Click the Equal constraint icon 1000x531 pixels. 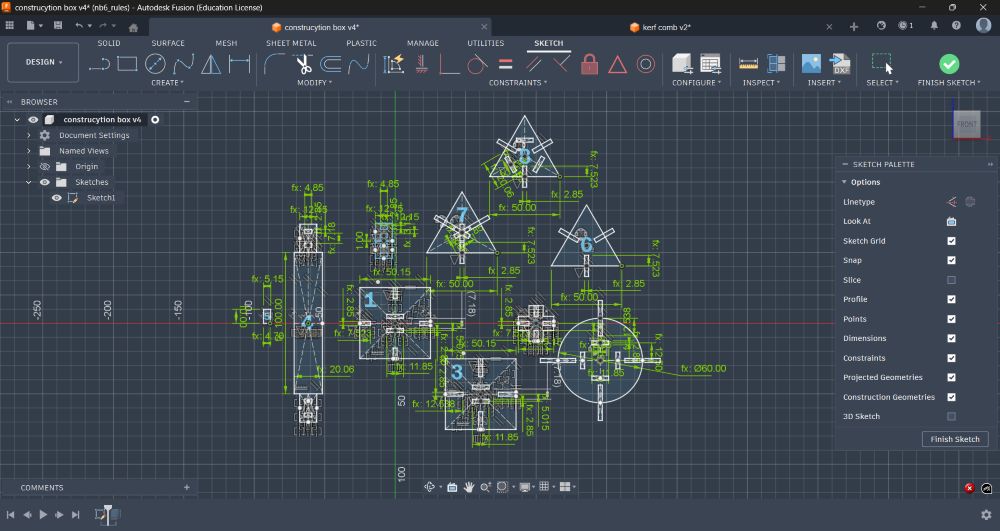click(506, 64)
